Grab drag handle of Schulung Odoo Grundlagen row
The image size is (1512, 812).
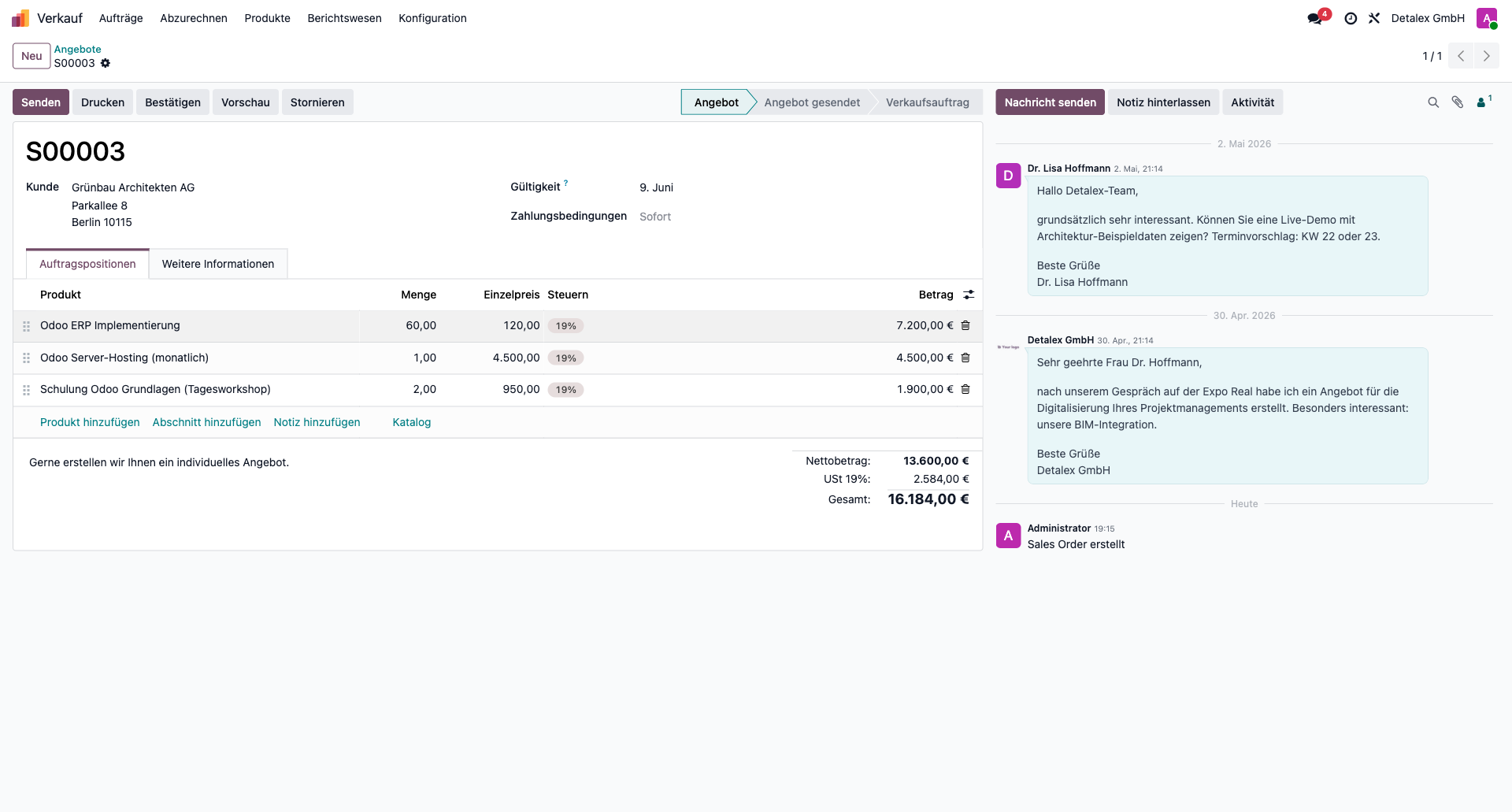[26, 390]
